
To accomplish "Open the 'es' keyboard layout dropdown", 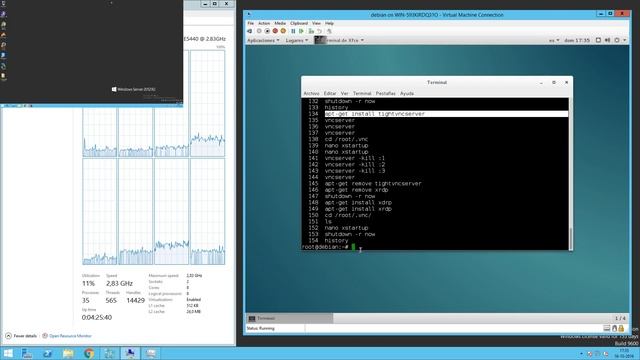I will point(554,40).
